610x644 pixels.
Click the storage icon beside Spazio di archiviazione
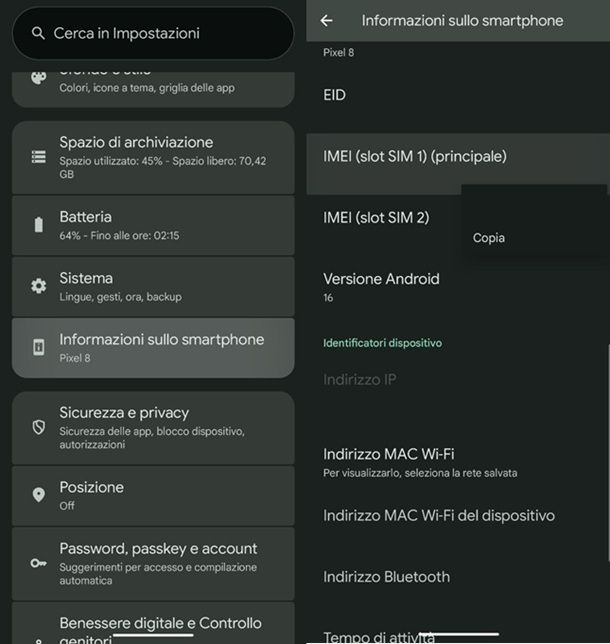(39, 157)
